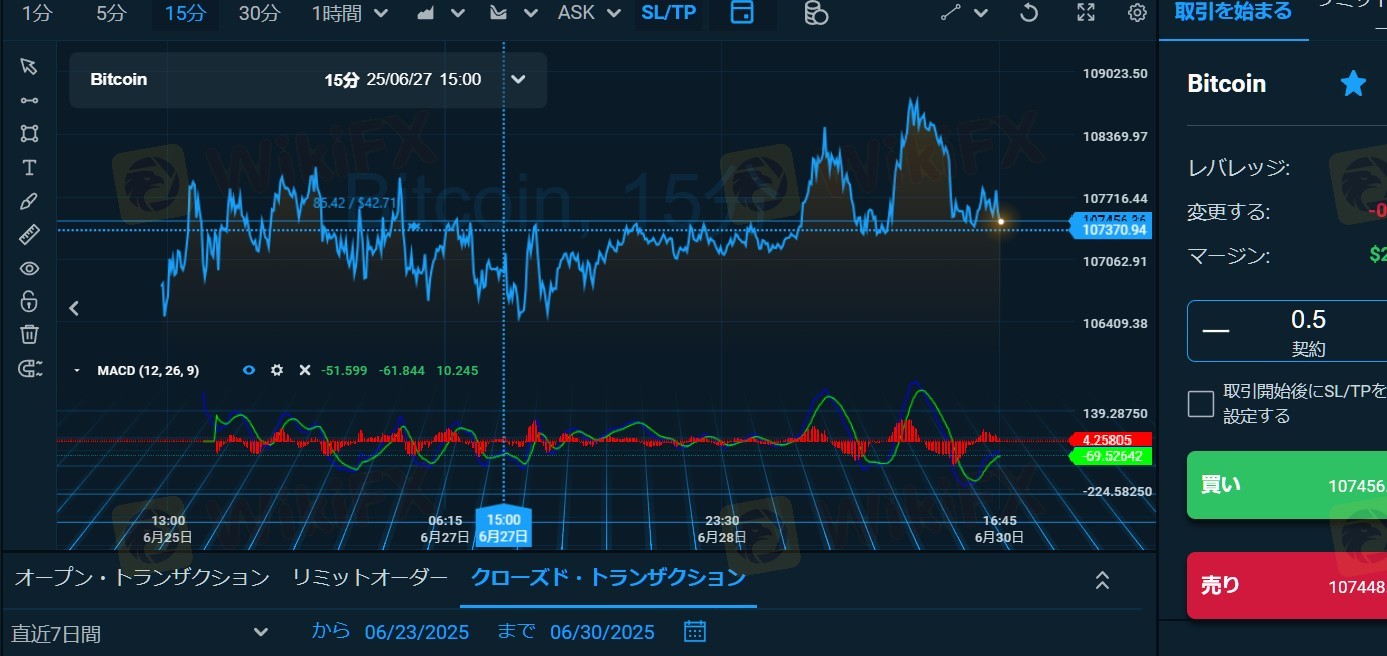The width and height of the screenshot is (1387, 656).
Task: Click the chart scroll-left arrow
Action: (x=74, y=308)
